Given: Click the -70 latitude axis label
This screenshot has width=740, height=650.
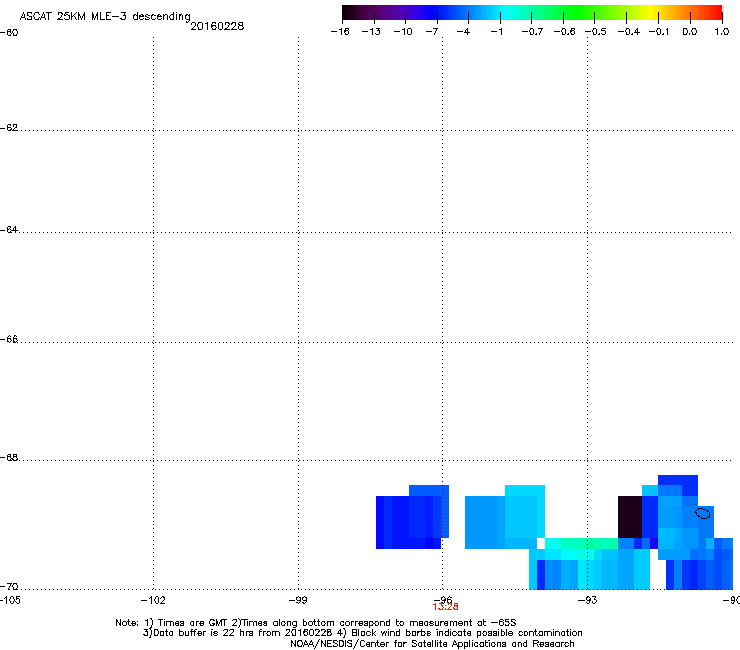Looking at the screenshot, I should click(9, 587).
